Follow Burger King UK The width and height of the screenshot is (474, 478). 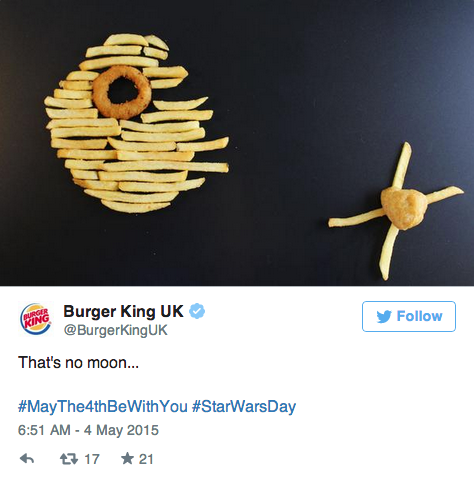click(x=409, y=316)
